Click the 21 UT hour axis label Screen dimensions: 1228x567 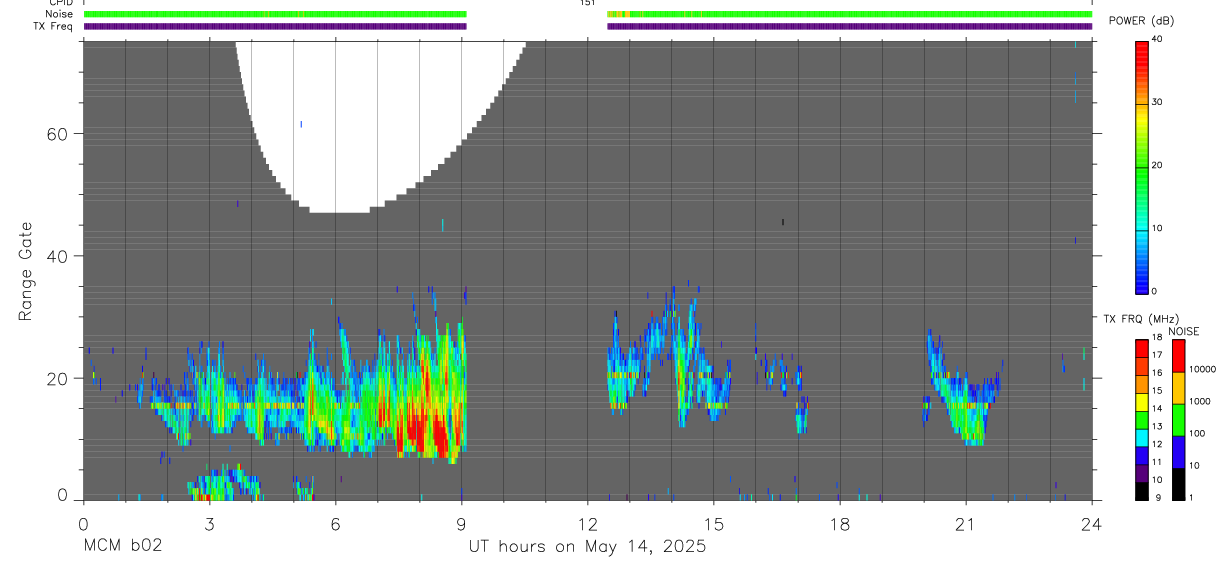coord(966,524)
